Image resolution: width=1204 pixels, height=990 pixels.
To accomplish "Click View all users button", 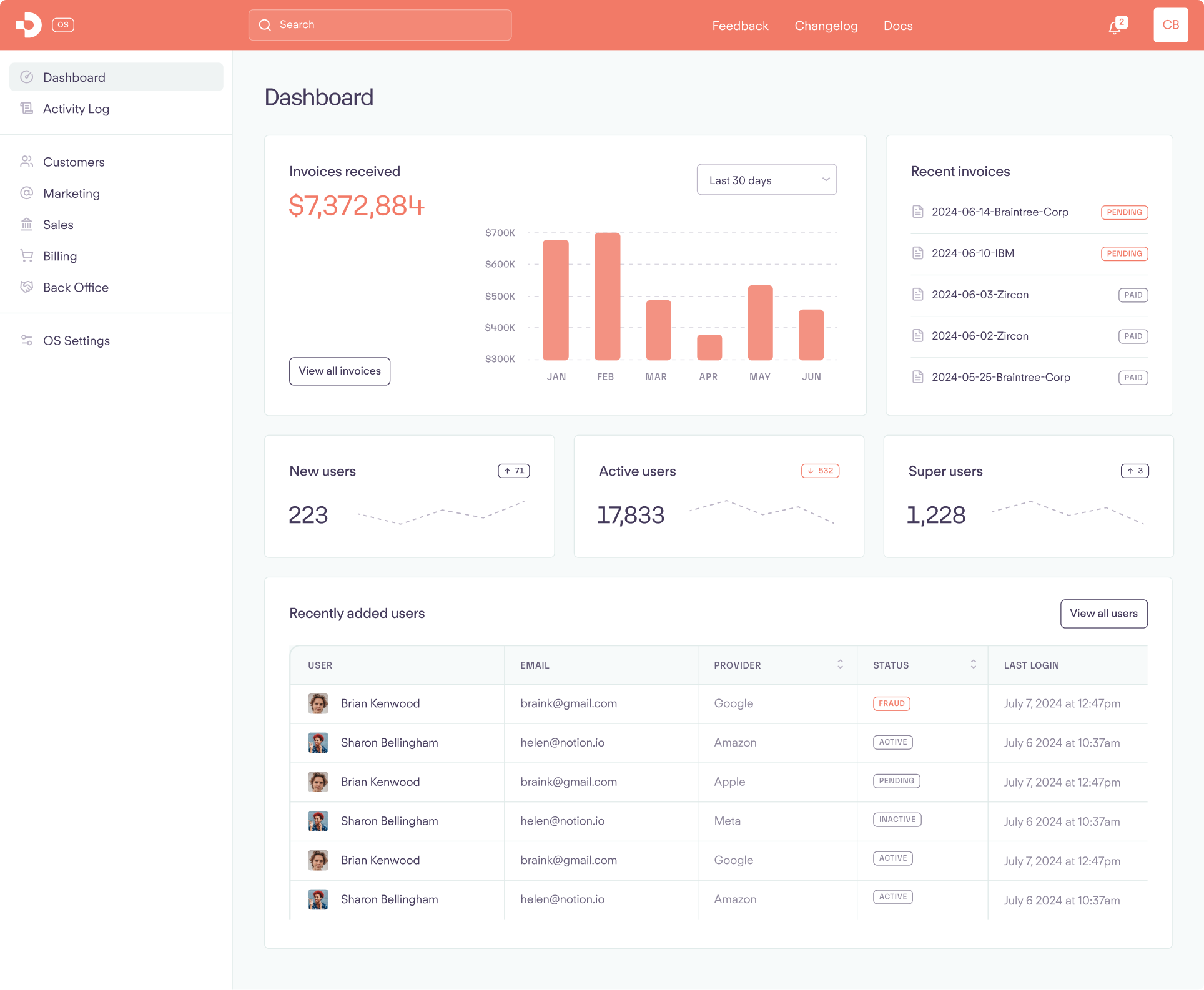I will tap(1103, 614).
